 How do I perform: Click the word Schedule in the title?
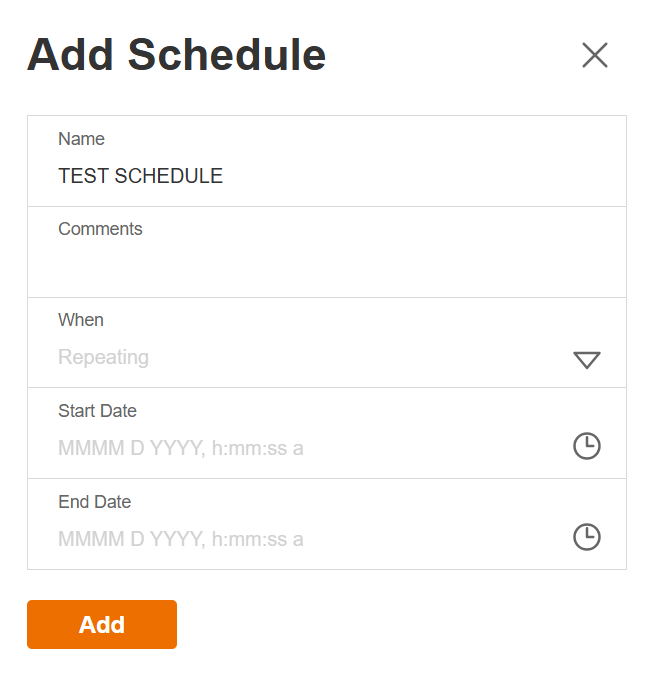pos(227,54)
